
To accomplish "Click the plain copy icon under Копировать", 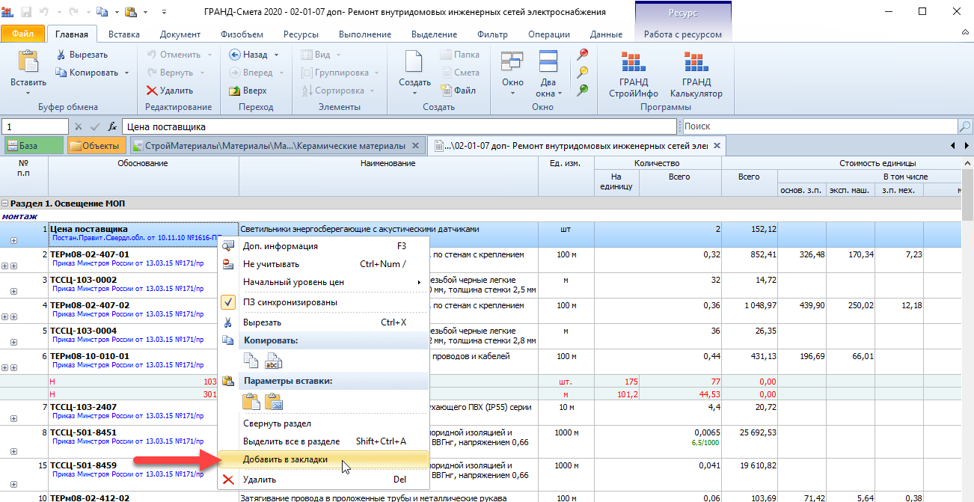I will 250,360.
